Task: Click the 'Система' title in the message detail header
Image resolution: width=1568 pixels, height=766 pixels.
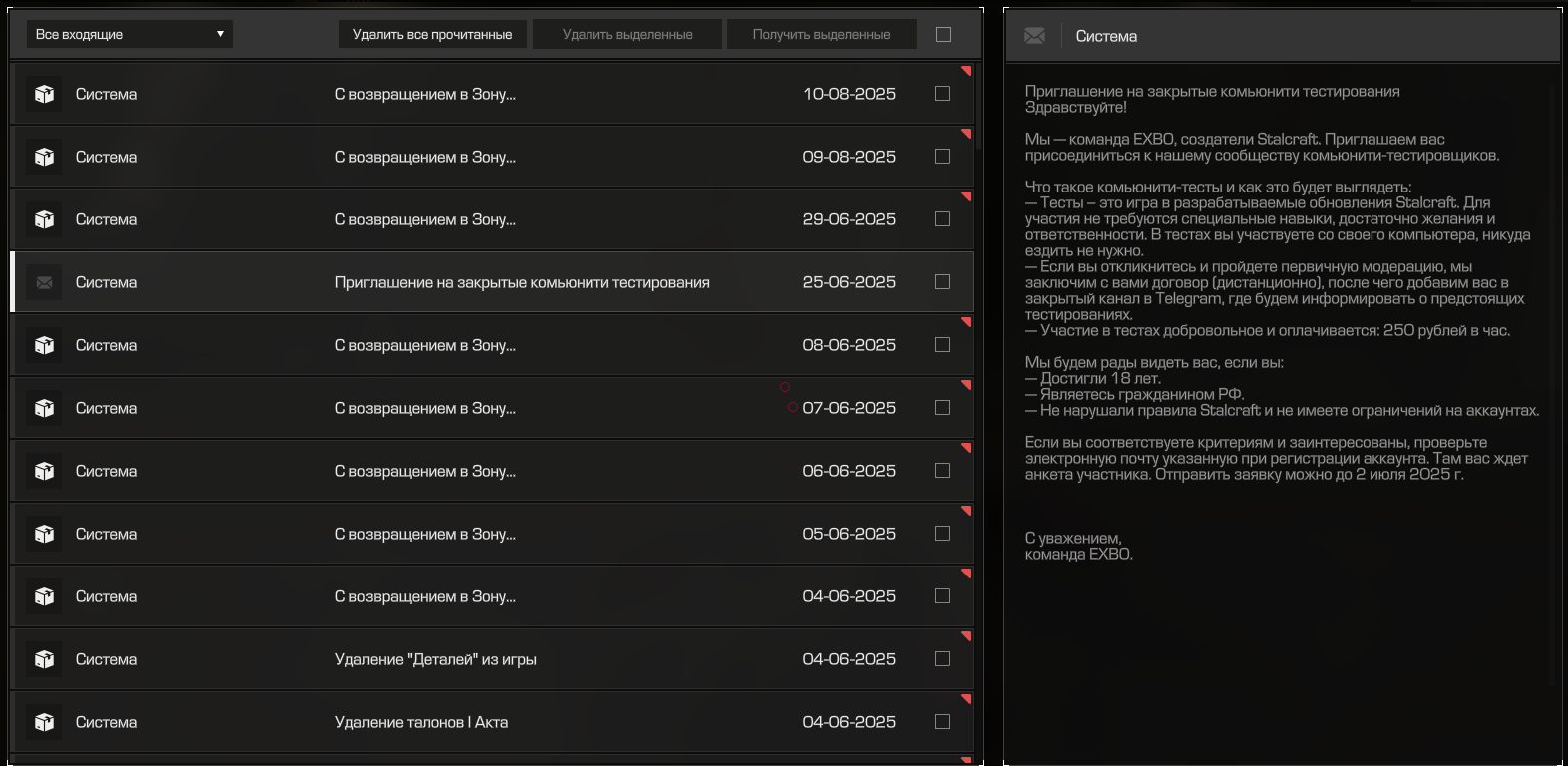Action: pyautogui.click(x=1106, y=36)
